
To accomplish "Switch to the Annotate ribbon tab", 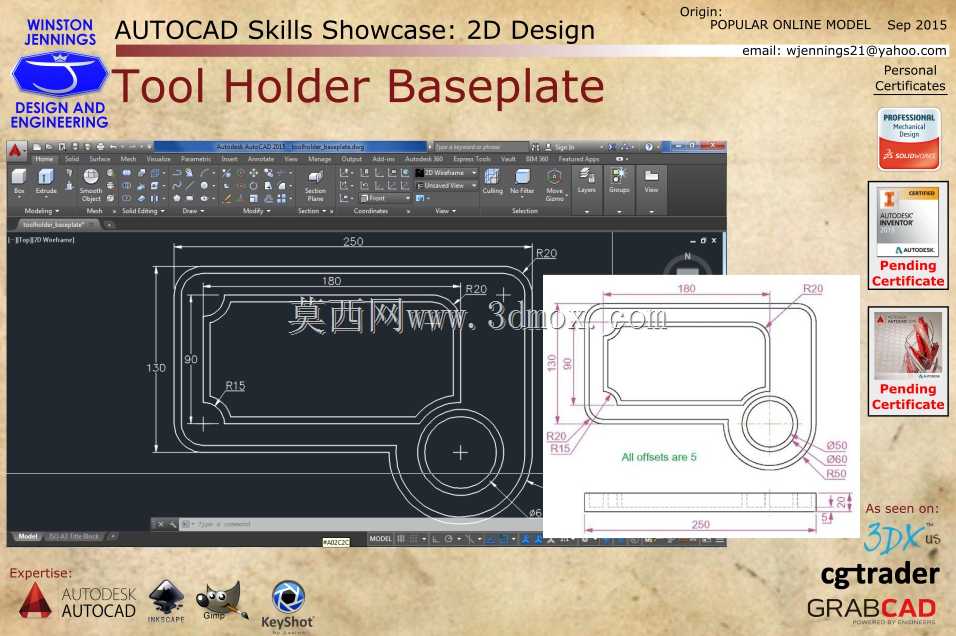I will 261,159.
